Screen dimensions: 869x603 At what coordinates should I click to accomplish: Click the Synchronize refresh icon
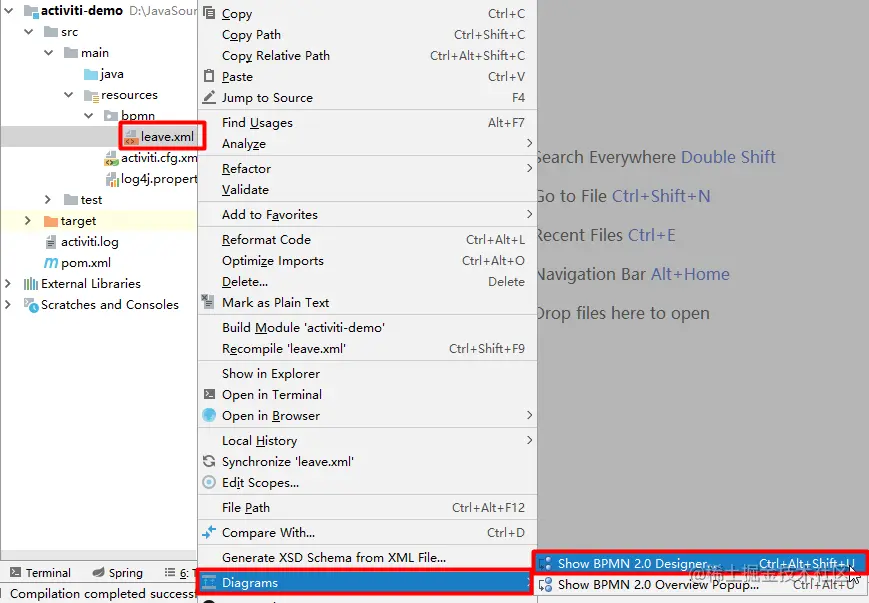click(209, 461)
